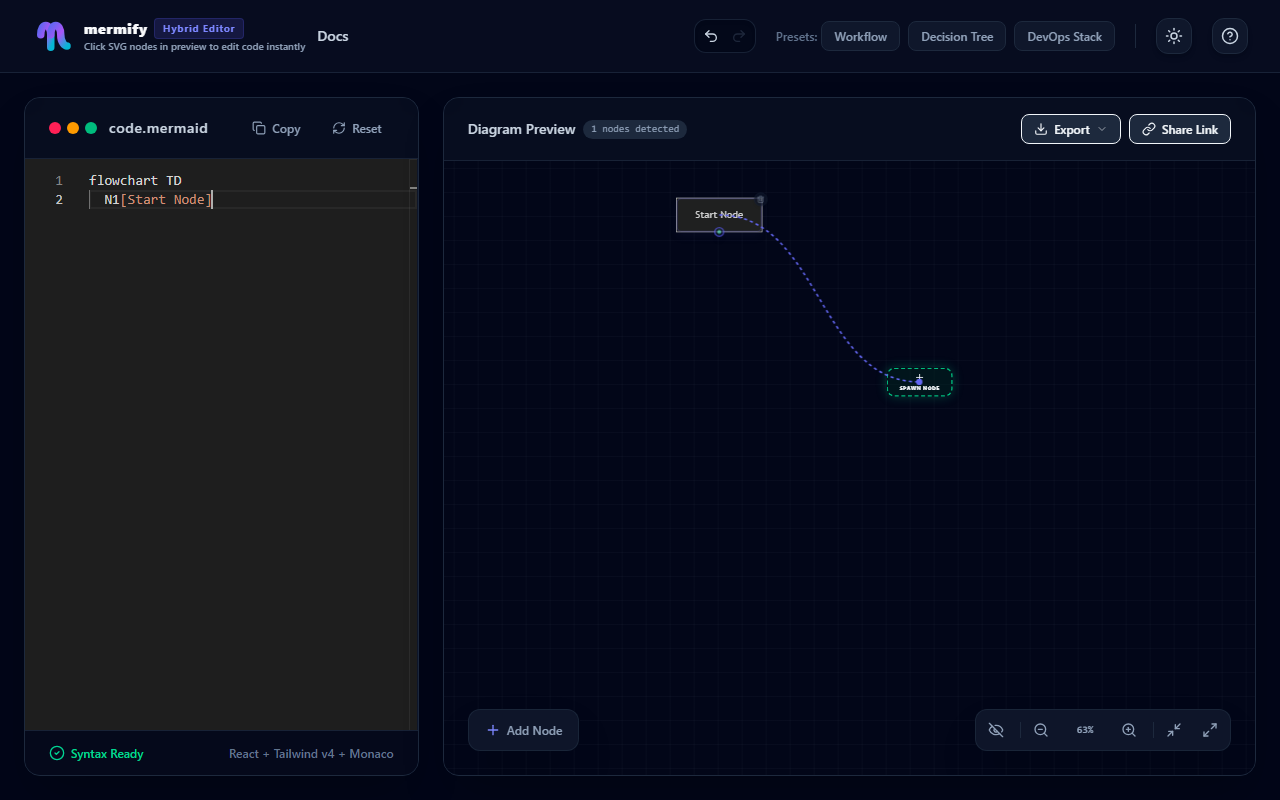
Task: Load the Workflow preset
Action: pos(861,36)
